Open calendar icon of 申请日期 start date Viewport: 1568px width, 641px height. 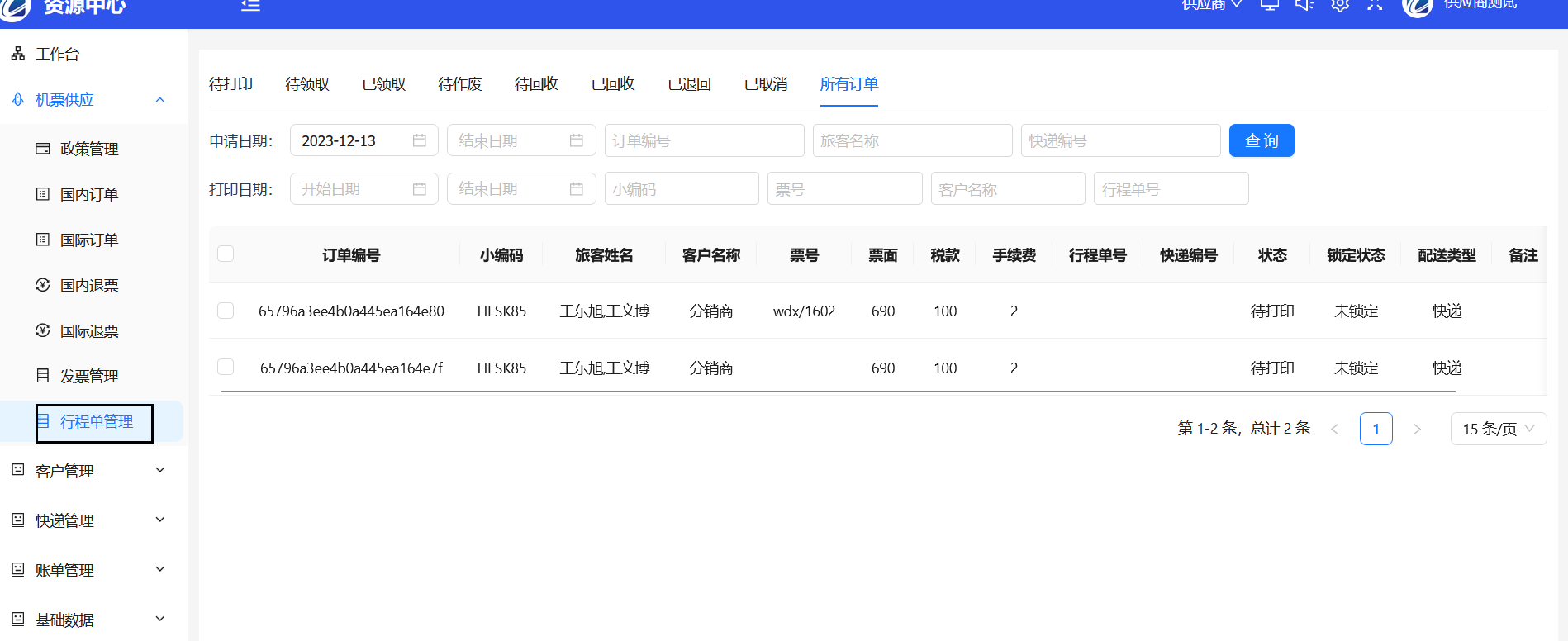pyautogui.click(x=420, y=140)
